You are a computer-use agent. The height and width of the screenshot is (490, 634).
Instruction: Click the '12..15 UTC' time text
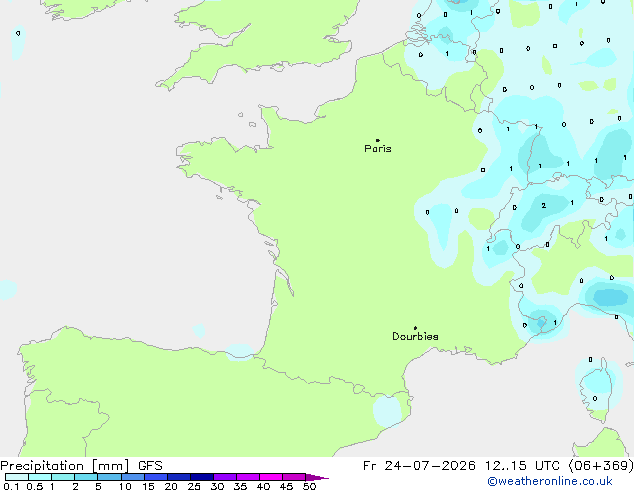(x=522, y=466)
